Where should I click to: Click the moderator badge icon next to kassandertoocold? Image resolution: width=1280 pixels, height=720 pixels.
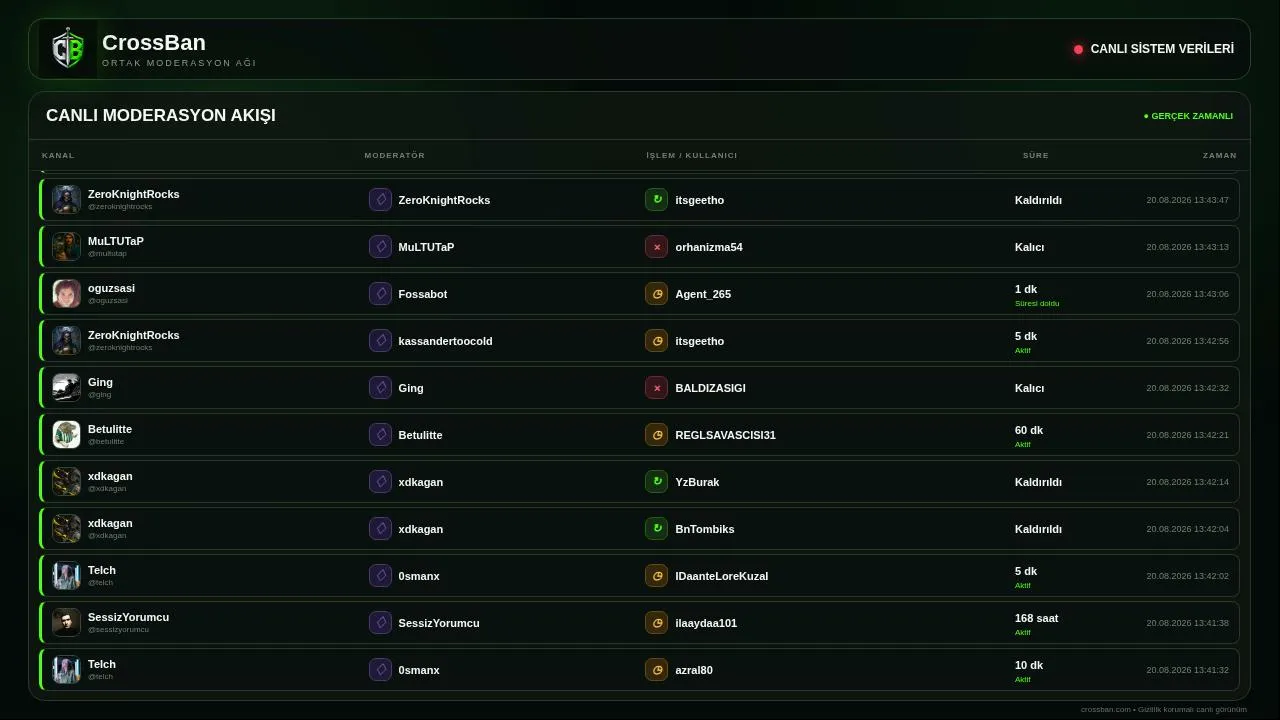pyautogui.click(x=380, y=341)
